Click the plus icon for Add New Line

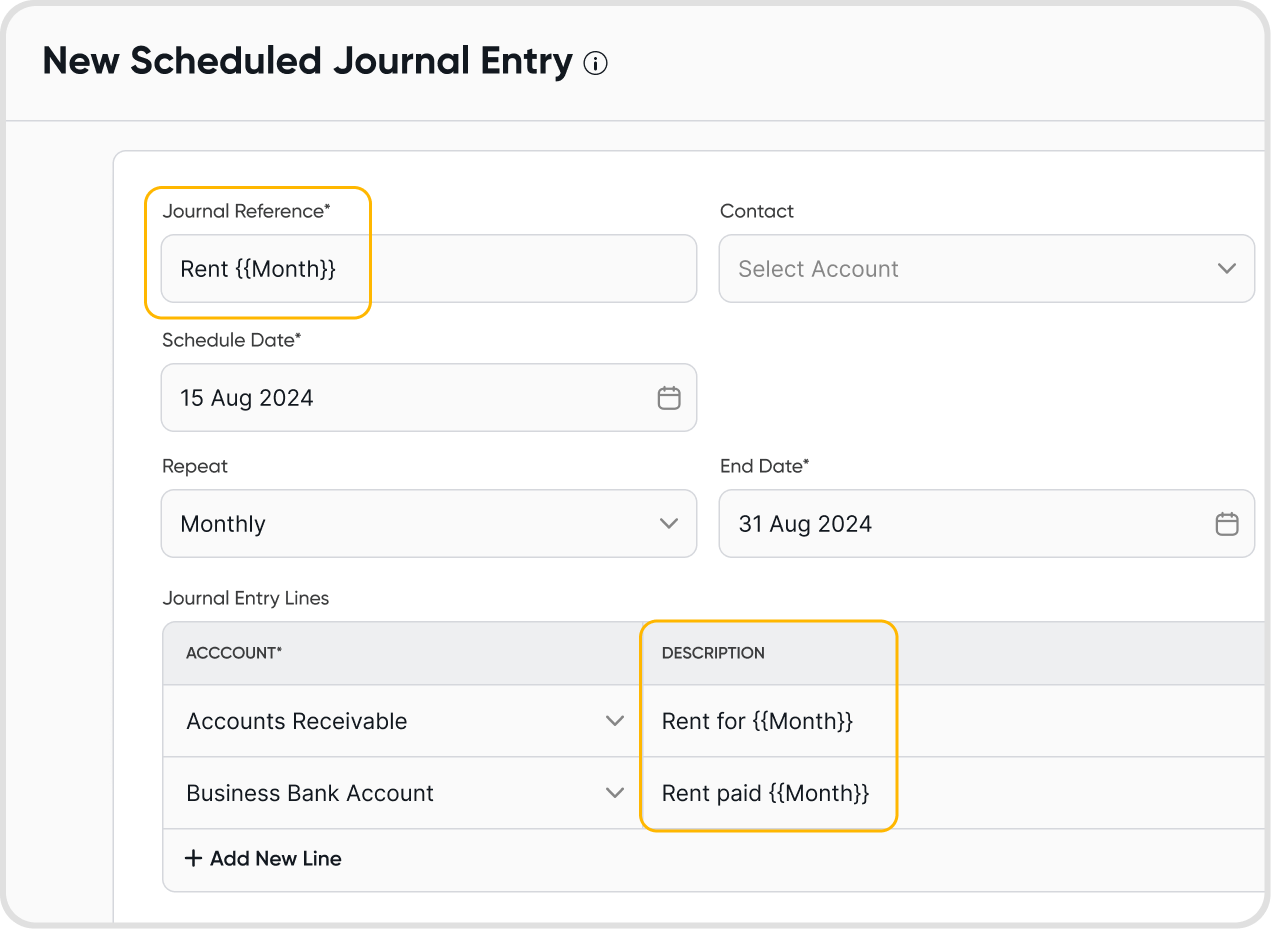pyautogui.click(x=193, y=858)
